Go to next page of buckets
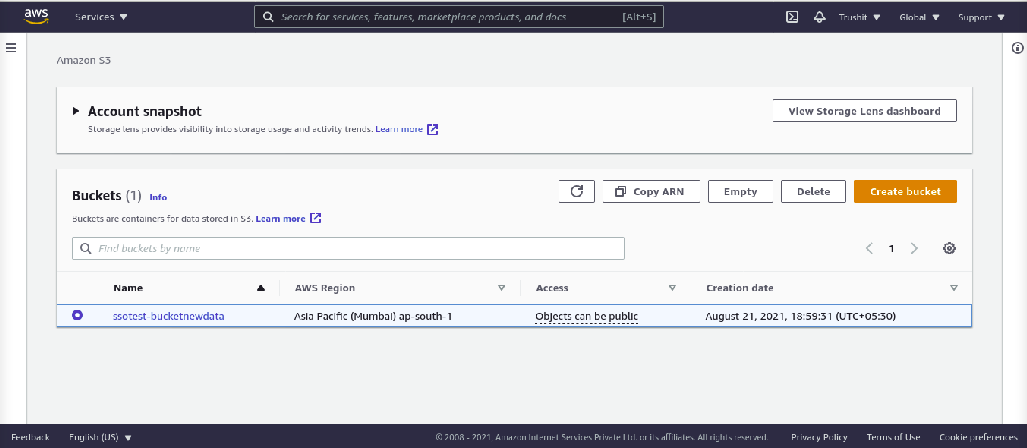This screenshot has height=448, width=1027. click(914, 248)
